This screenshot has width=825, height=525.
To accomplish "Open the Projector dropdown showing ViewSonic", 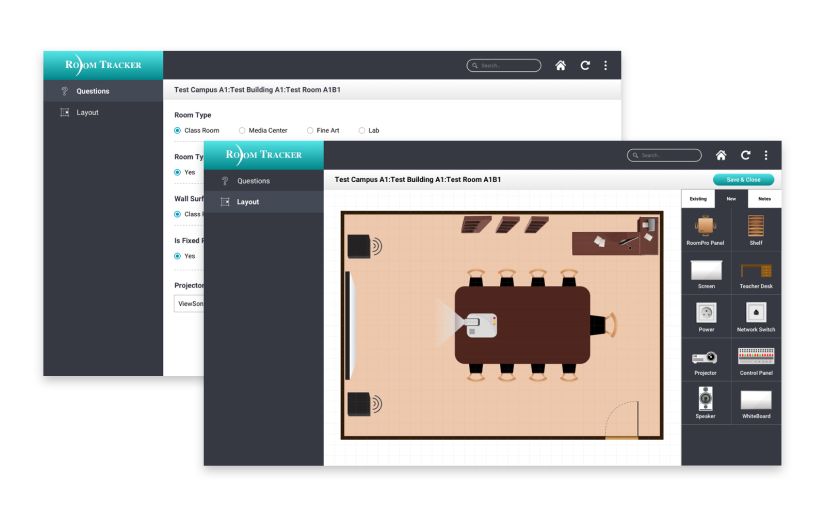I will click(189, 304).
